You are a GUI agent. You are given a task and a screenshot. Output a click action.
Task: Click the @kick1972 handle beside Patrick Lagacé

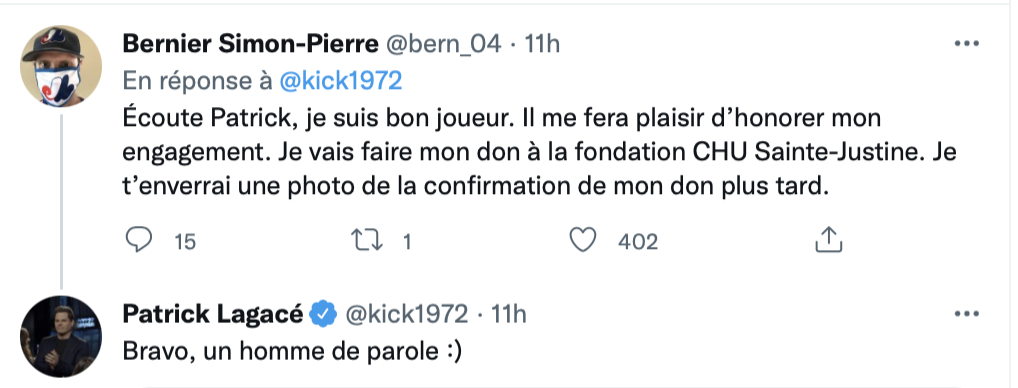click(406, 314)
